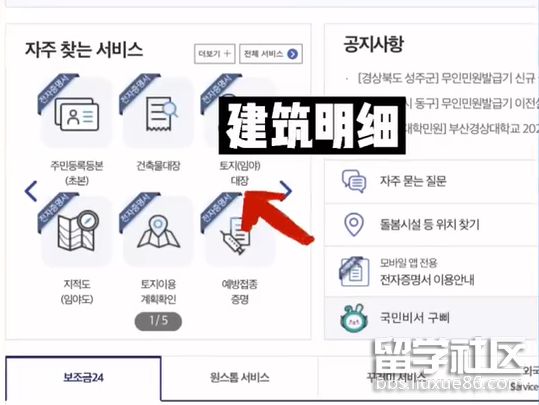Viewport: 539px width, 405px height.
Task: Switch to the 보조금24 tab
Action: click(83, 378)
